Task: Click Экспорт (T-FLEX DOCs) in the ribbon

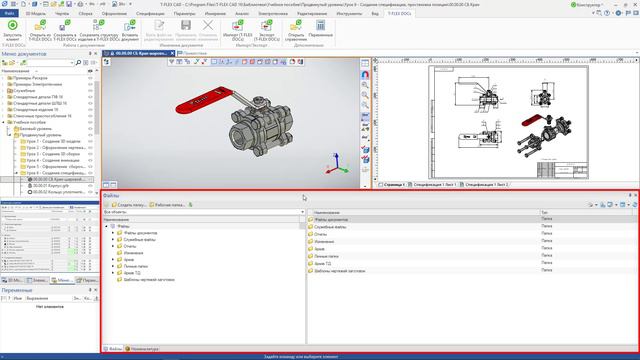Action: pyautogui.click(x=267, y=30)
